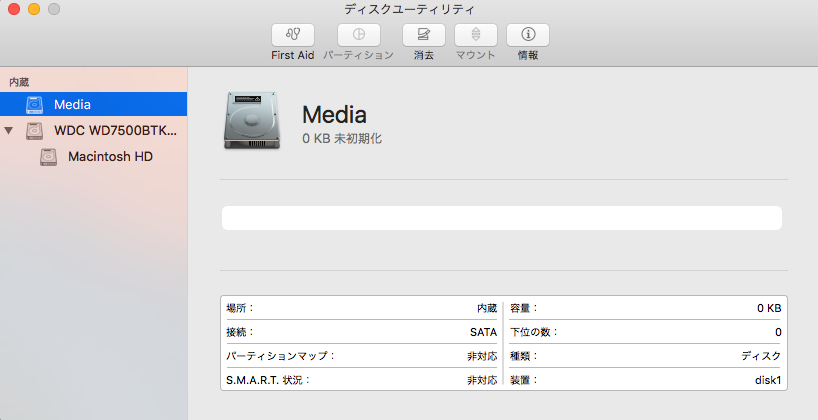Image resolution: width=818 pixels, height=420 pixels.
Task: Click the WDC WD7500BTK drive icon
Action: 35,131
